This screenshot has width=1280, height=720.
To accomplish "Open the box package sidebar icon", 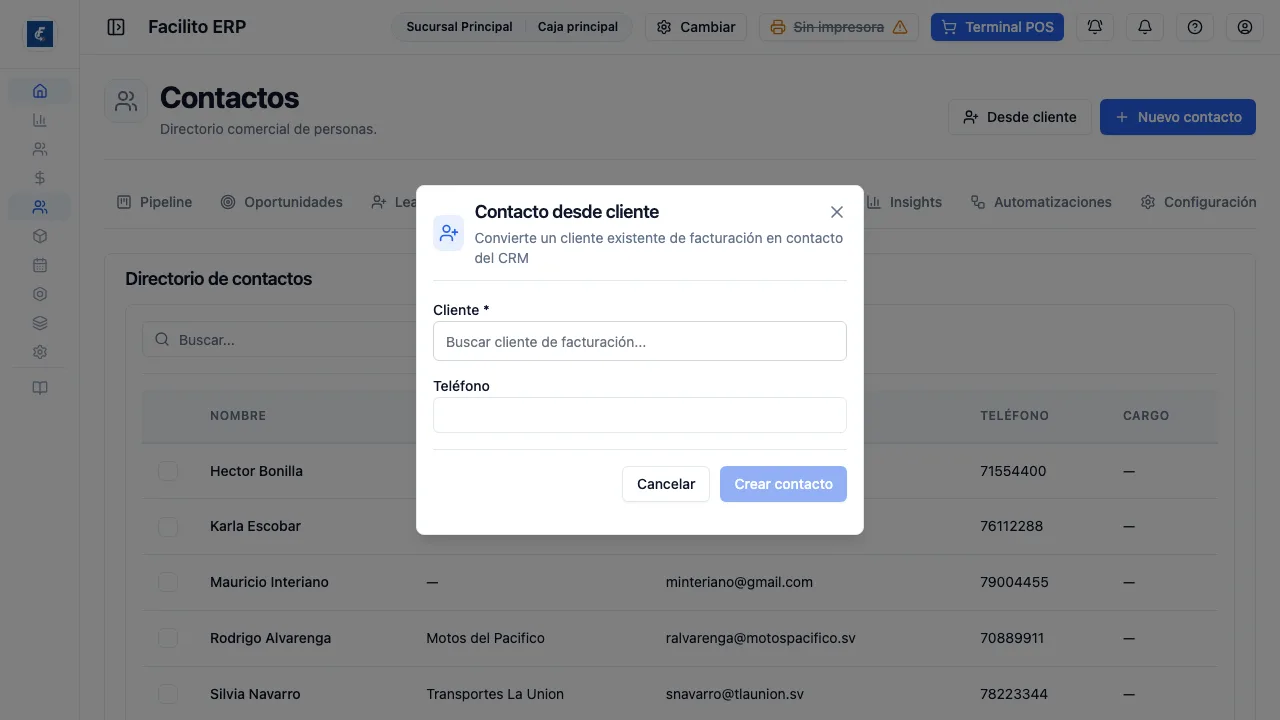I will click(40, 236).
